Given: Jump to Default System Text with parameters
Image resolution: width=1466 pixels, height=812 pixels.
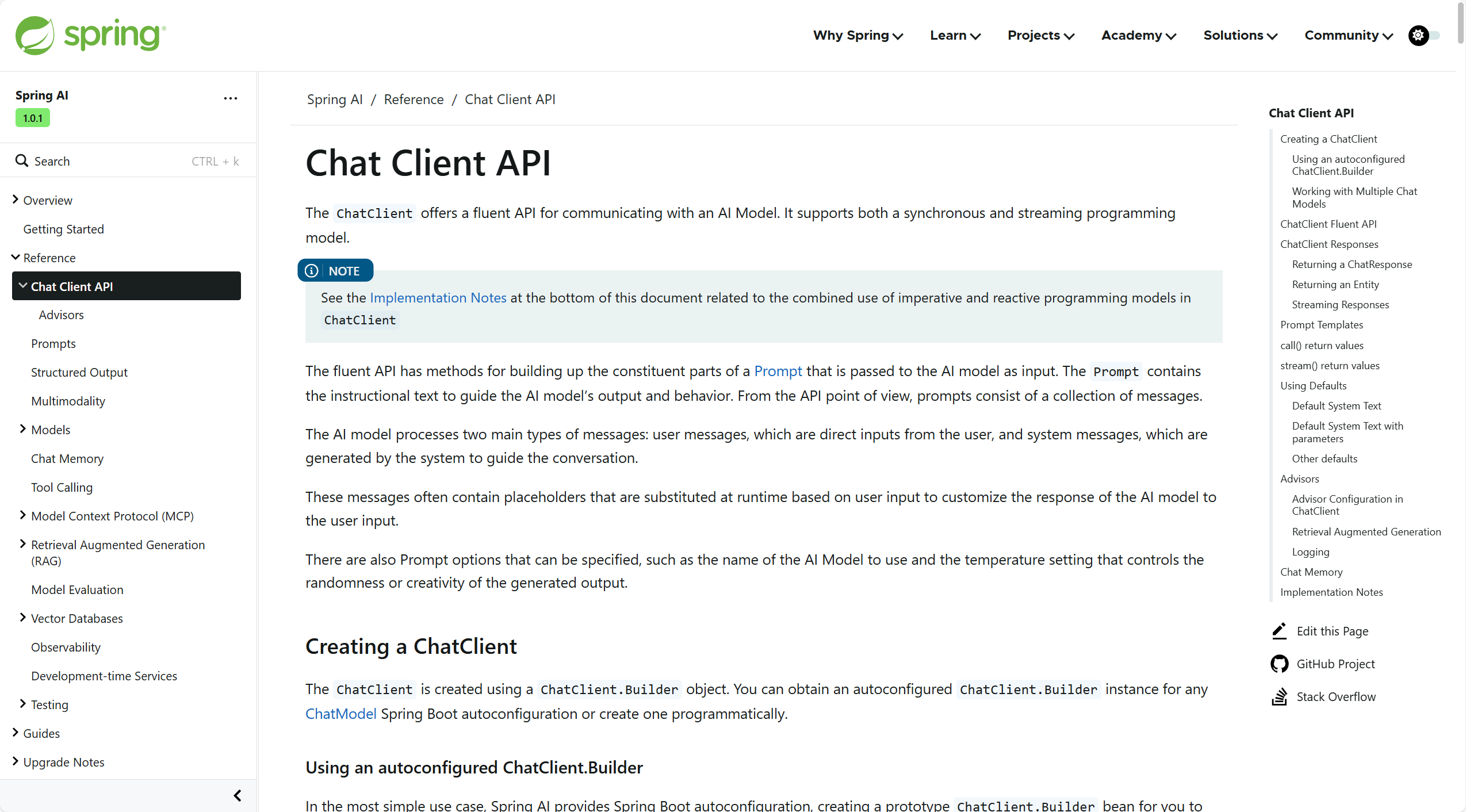Looking at the screenshot, I should coord(1348,432).
